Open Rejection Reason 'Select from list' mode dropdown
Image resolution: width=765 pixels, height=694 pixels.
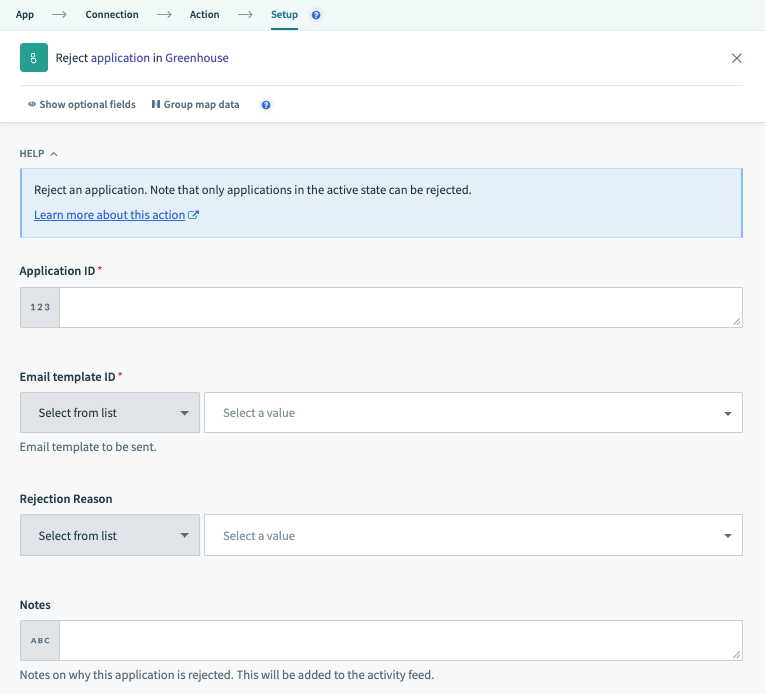110,536
